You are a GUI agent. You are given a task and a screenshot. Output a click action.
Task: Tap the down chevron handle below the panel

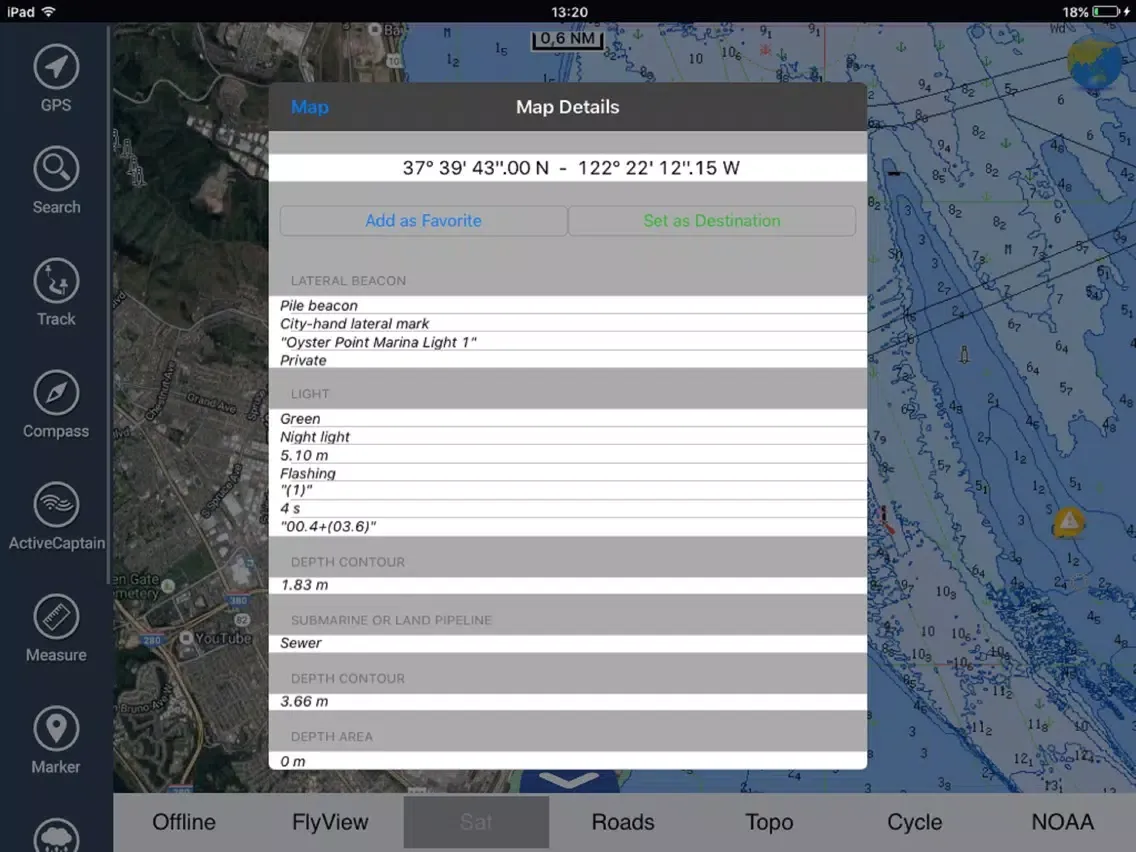coord(569,781)
